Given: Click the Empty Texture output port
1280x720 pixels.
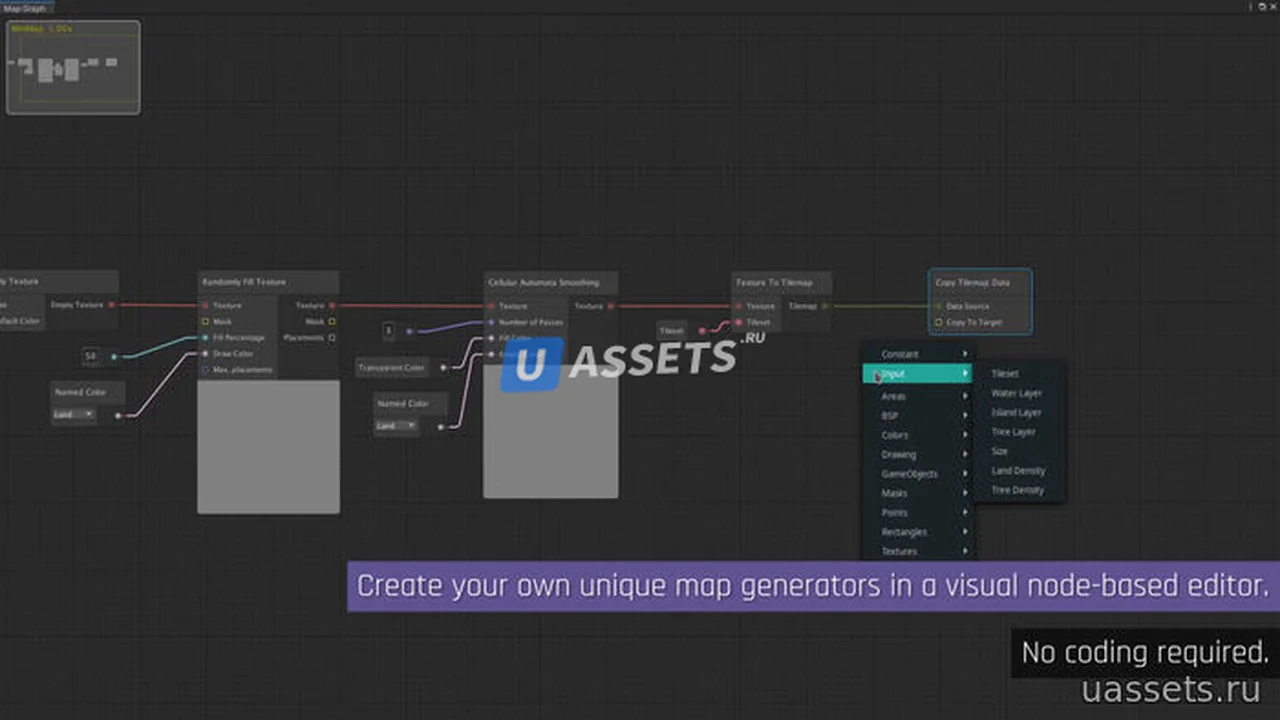Looking at the screenshot, I should (x=111, y=304).
